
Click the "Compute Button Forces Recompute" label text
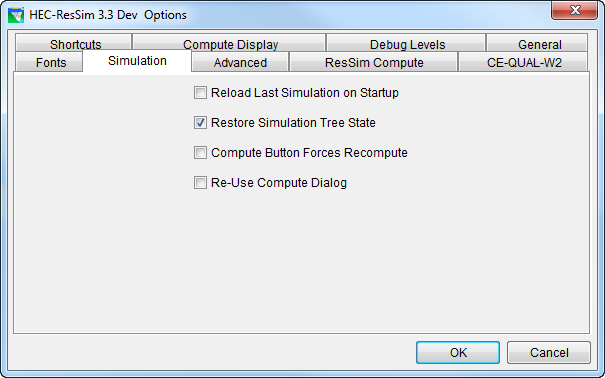(x=309, y=153)
